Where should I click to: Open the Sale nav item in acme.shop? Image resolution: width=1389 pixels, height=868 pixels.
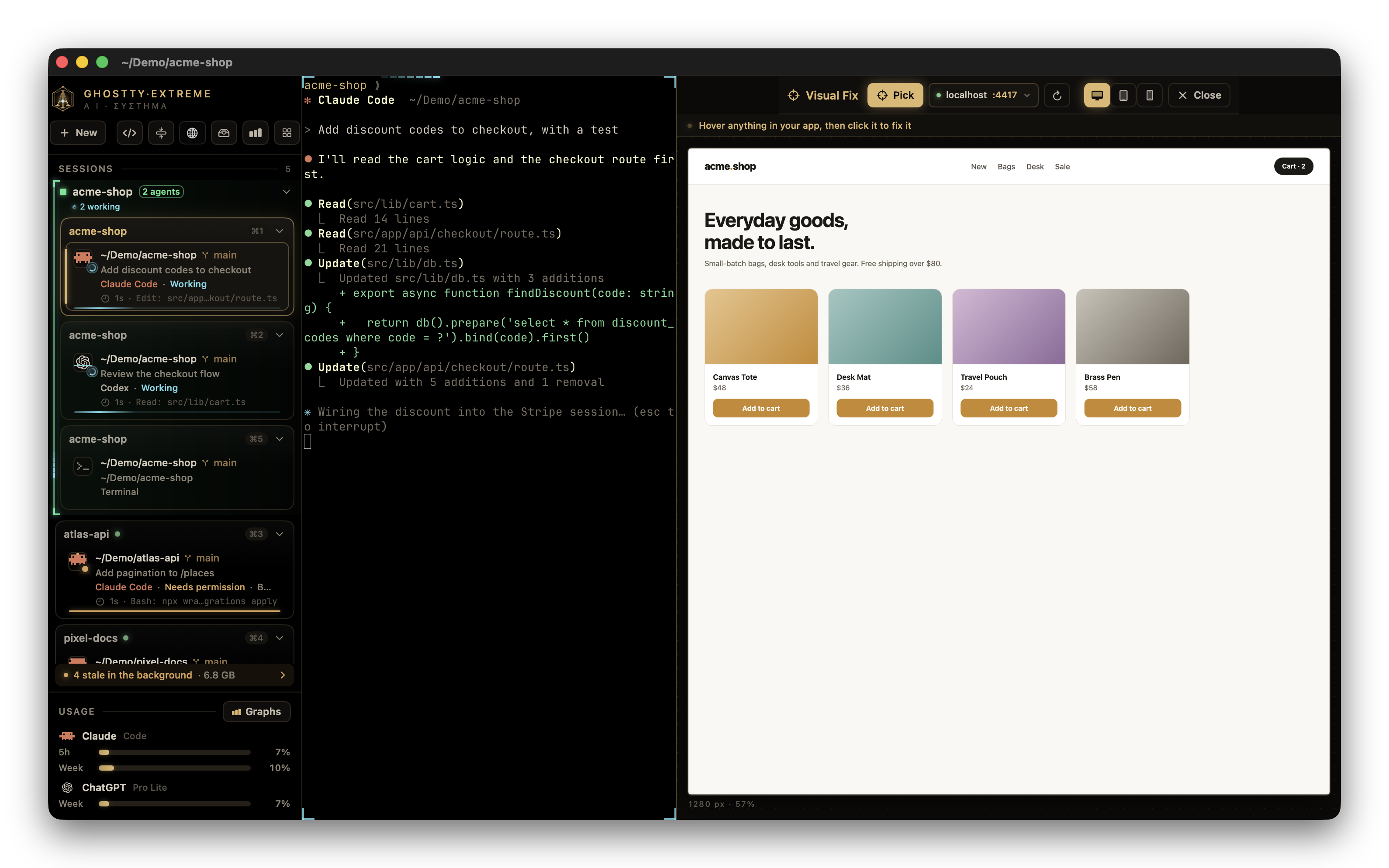pos(1062,166)
